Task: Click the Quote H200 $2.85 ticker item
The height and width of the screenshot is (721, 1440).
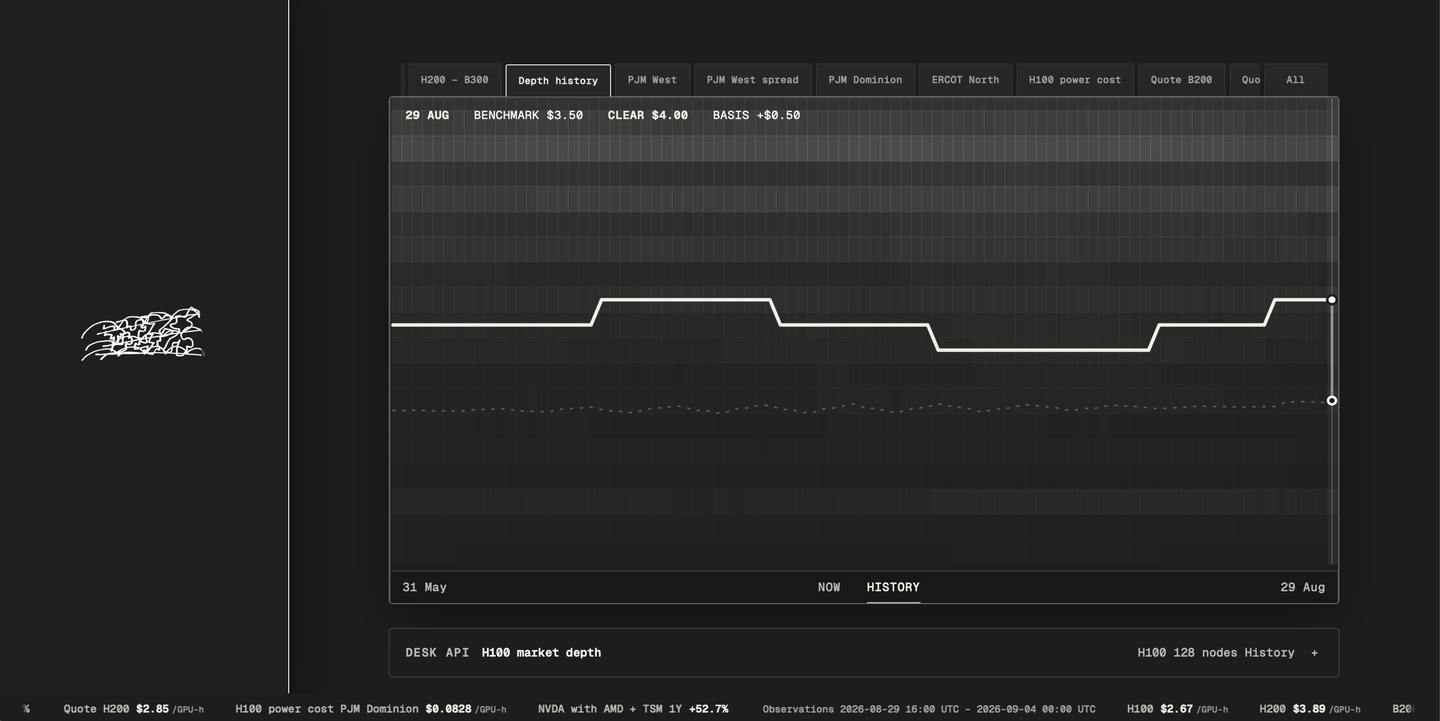Action: point(134,709)
